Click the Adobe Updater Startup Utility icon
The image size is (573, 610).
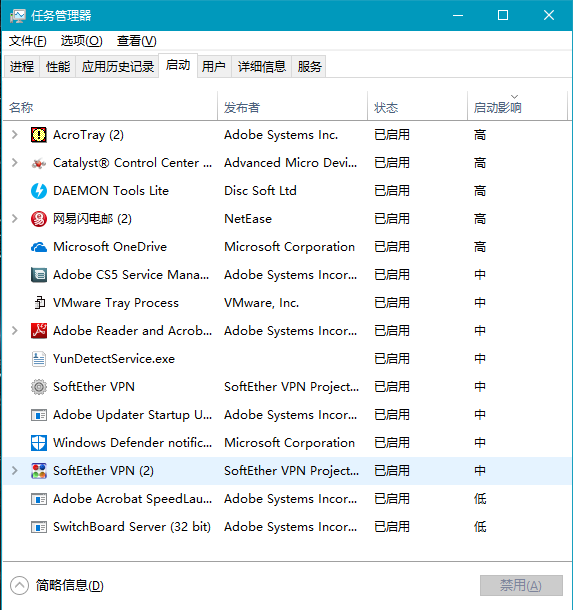(x=39, y=415)
